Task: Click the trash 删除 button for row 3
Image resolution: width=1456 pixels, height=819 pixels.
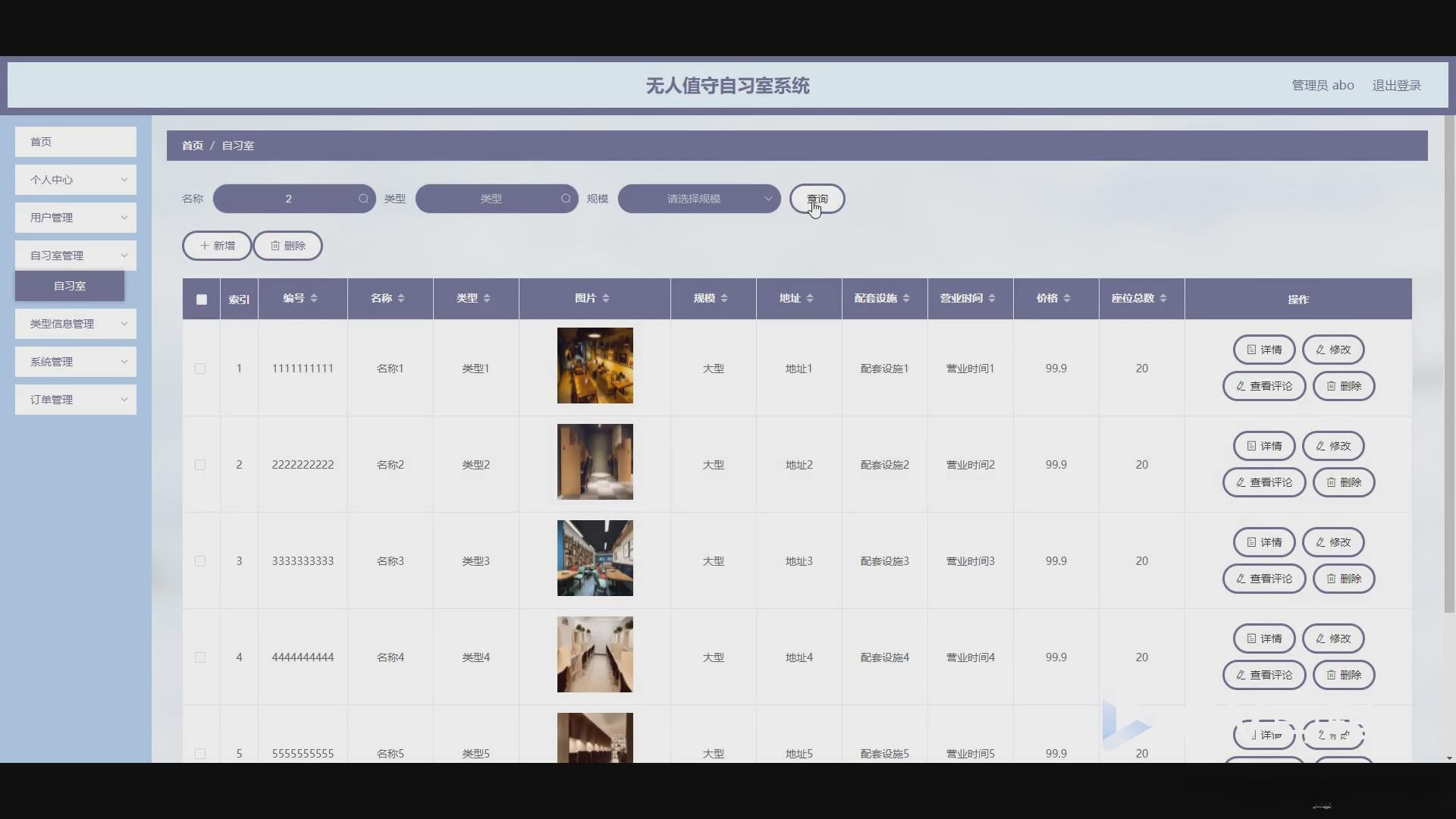Action: coord(1344,579)
